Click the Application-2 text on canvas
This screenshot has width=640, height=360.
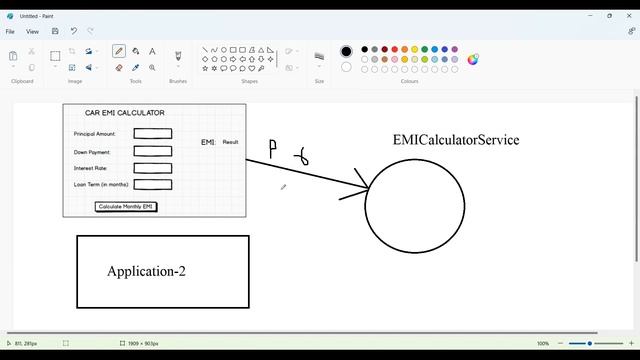click(146, 271)
